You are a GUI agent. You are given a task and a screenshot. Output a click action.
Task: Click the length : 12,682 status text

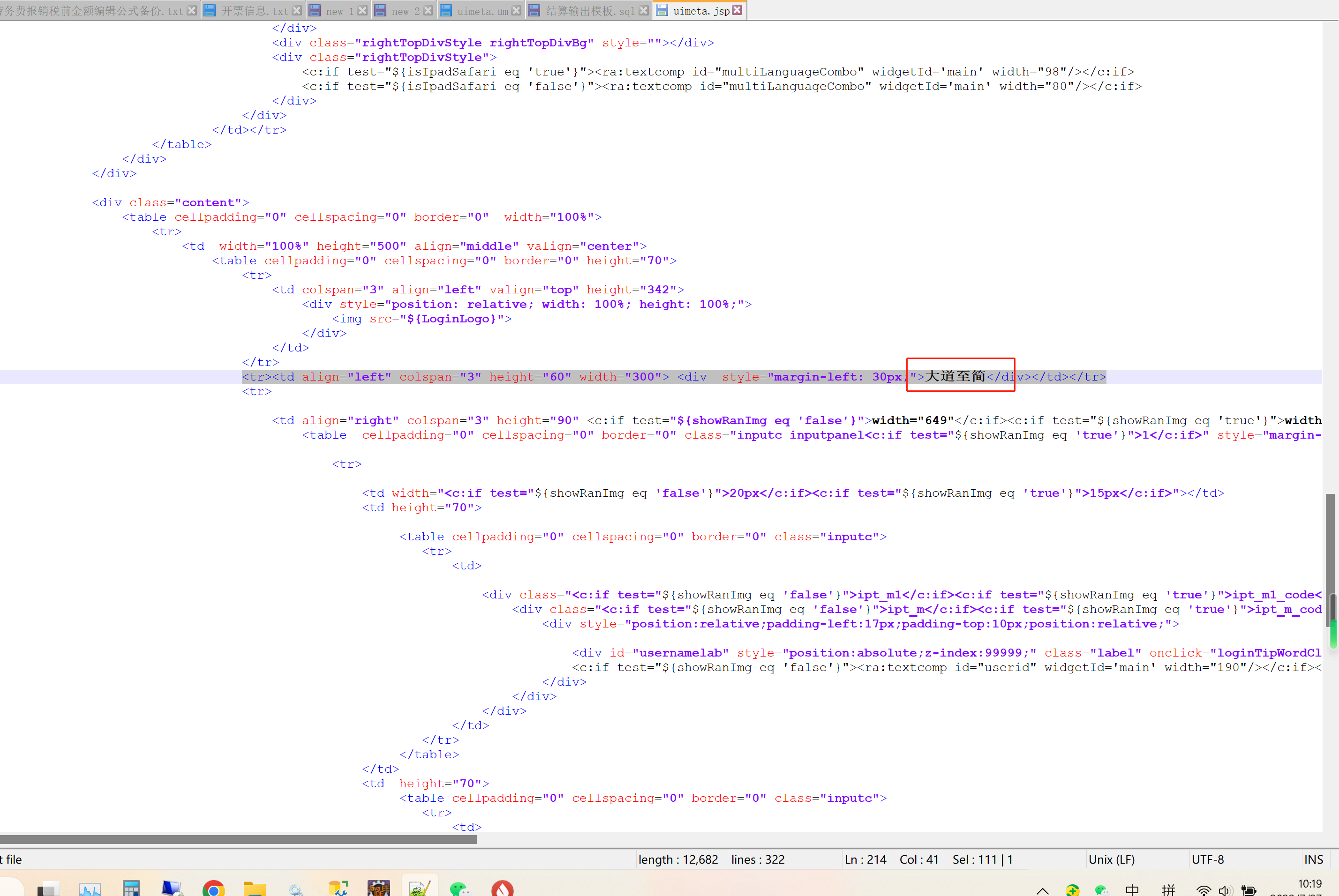(678, 859)
